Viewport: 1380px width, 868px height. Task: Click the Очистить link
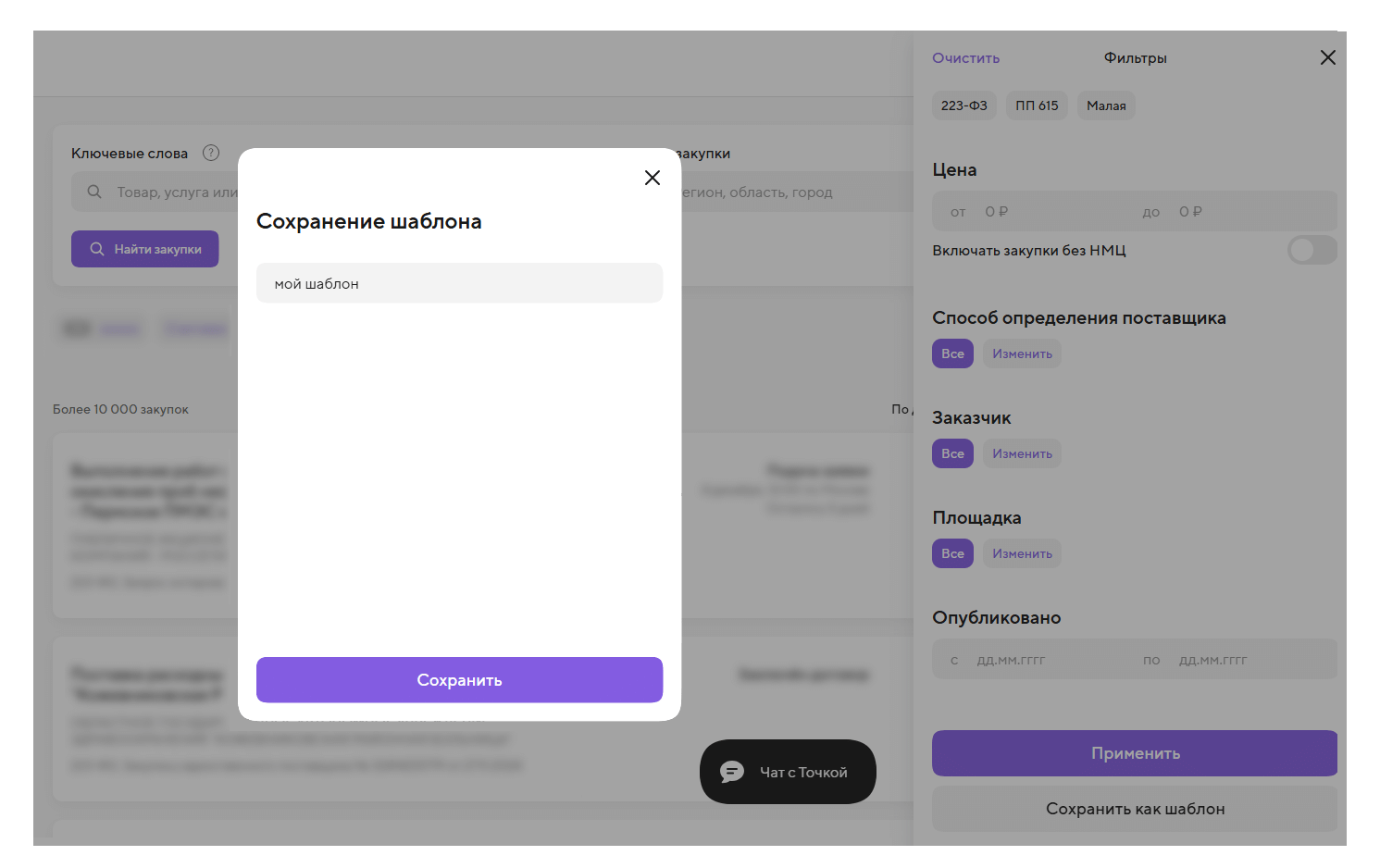[965, 57]
